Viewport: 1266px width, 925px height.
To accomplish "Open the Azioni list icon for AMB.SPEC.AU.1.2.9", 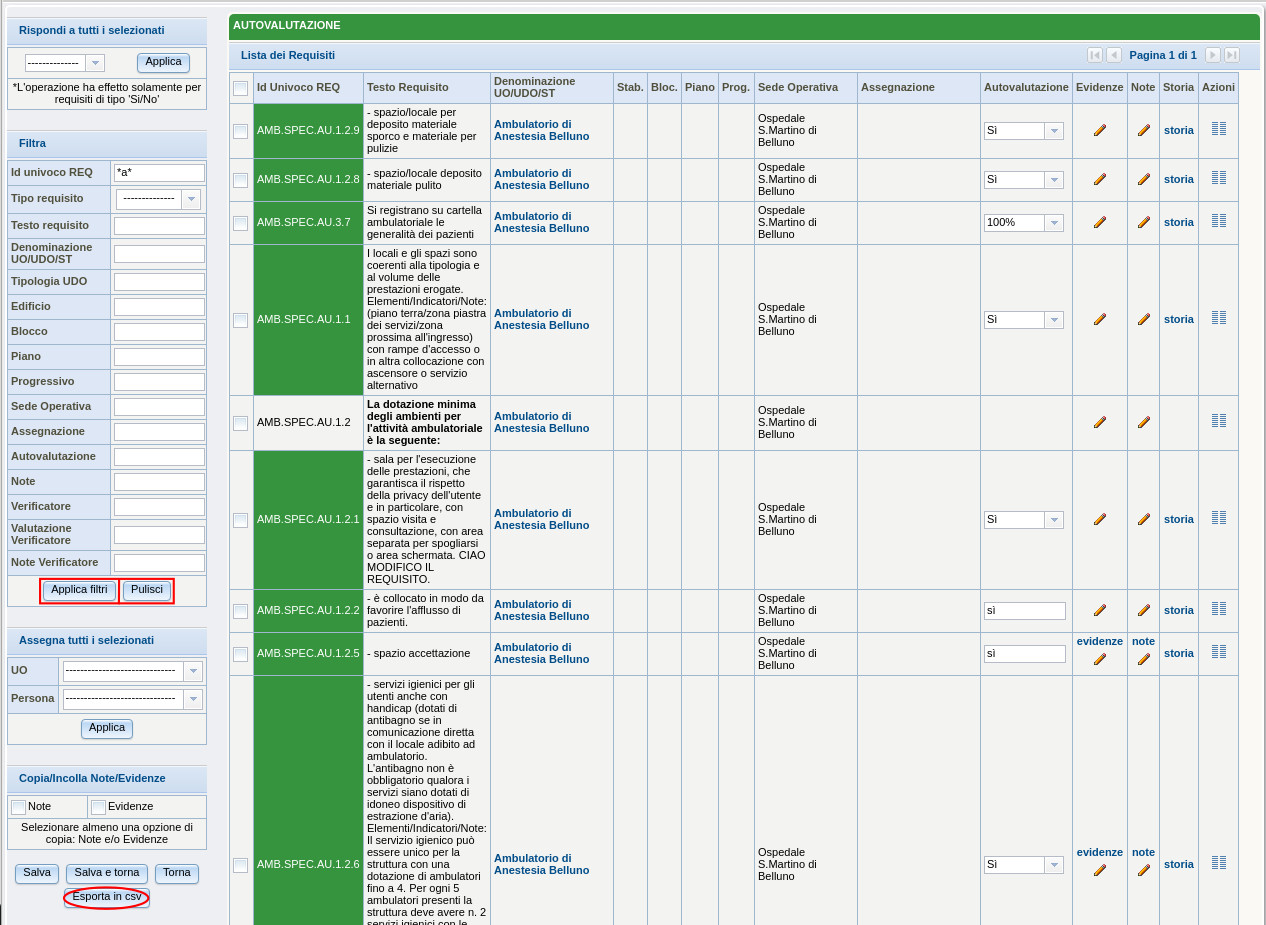I will tap(1218, 129).
